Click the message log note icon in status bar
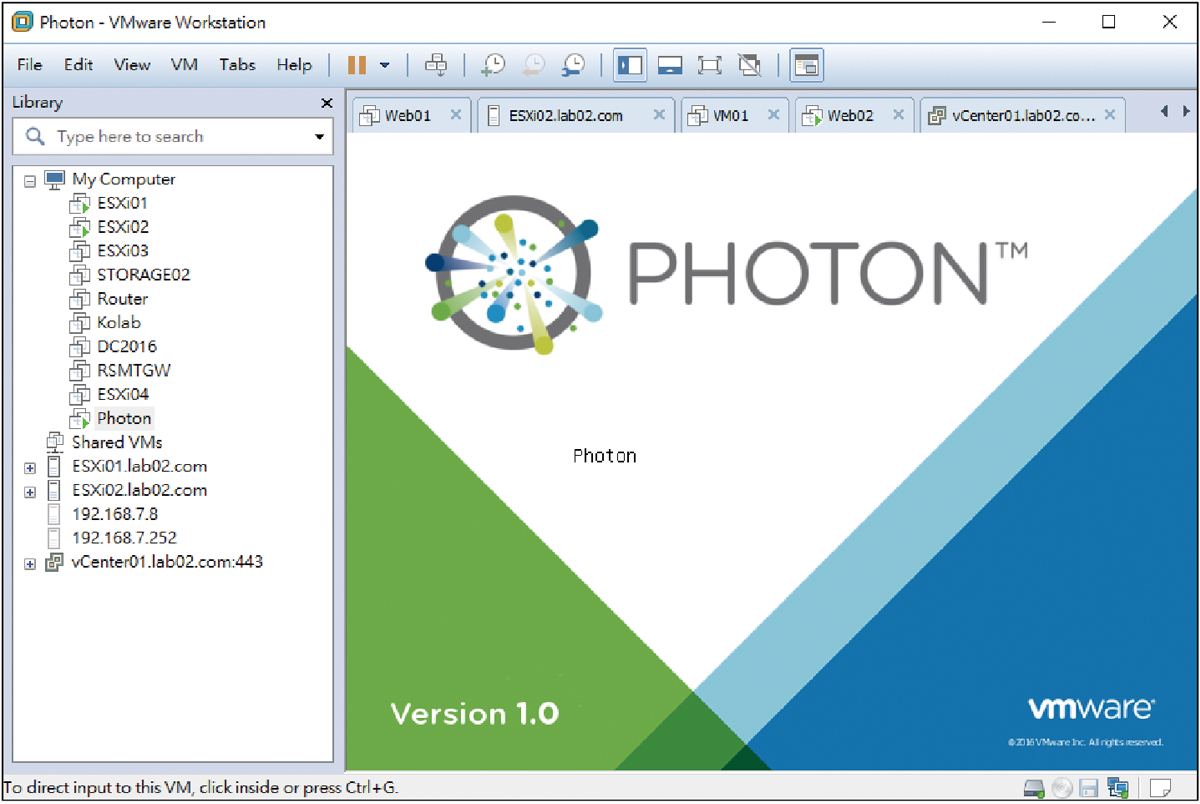The width and height of the screenshot is (1200, 804). tap(1160, 788)
